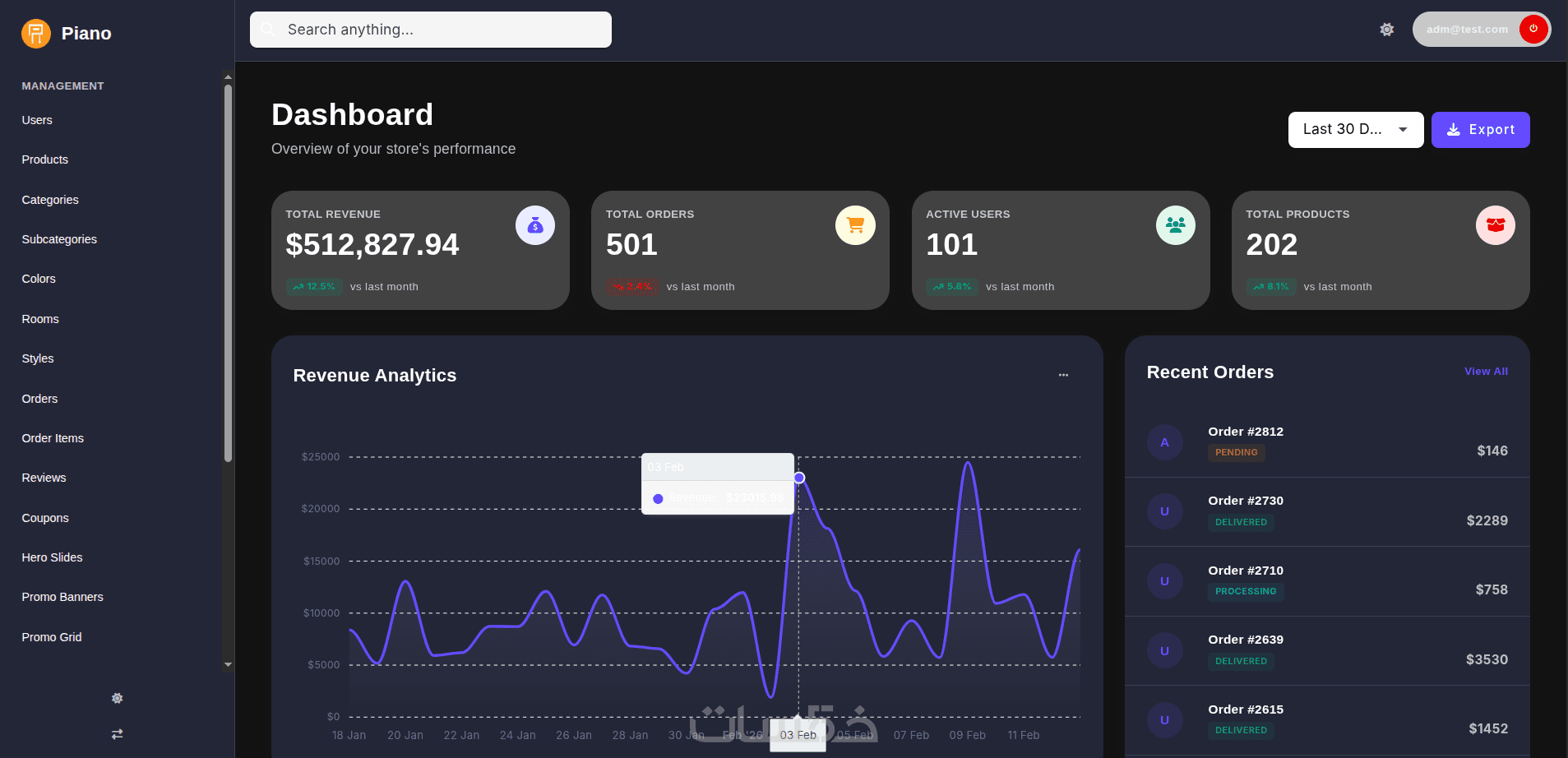Click the search magnifier icon
This screenshot has width=1568, height=758.
(x=267, y=30)
